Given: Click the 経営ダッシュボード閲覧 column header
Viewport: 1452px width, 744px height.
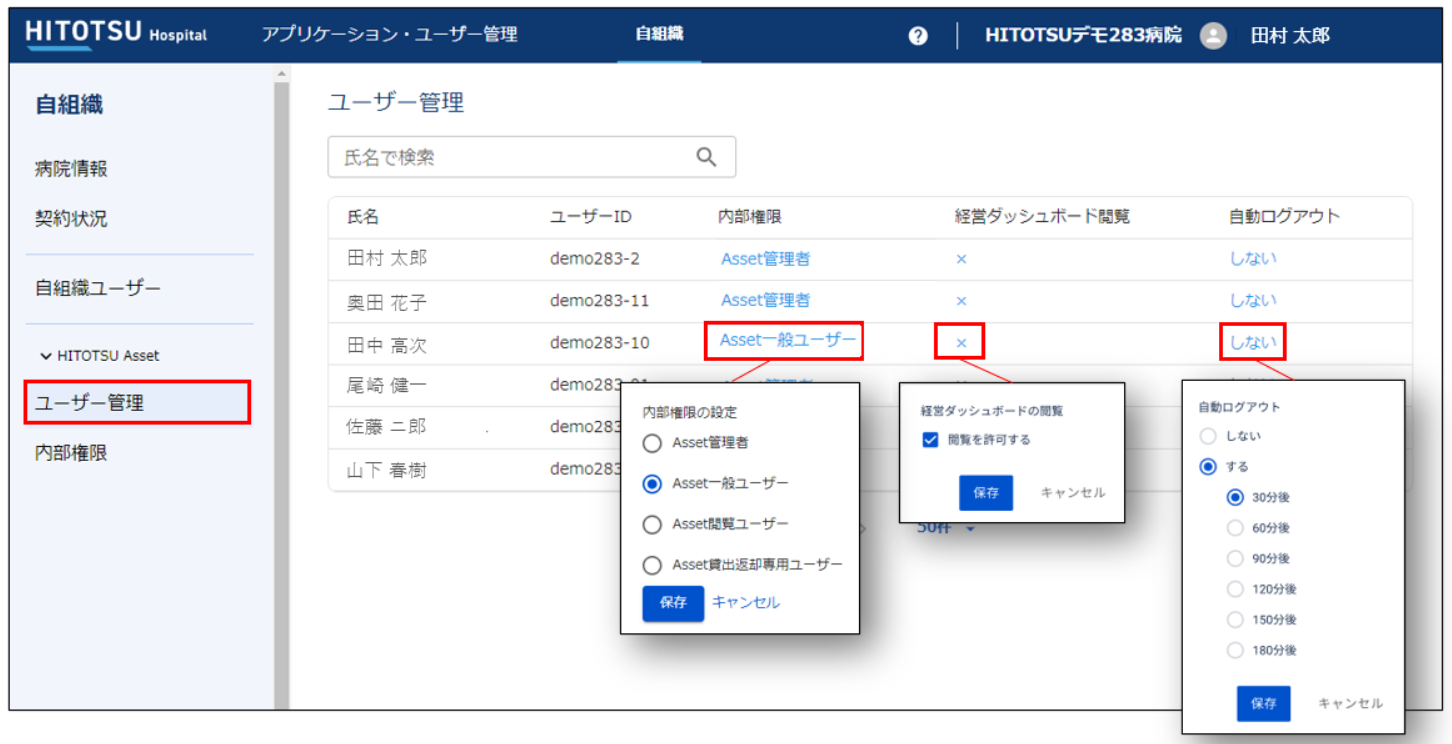Looking at the screenshot, I should [1043, 217].
